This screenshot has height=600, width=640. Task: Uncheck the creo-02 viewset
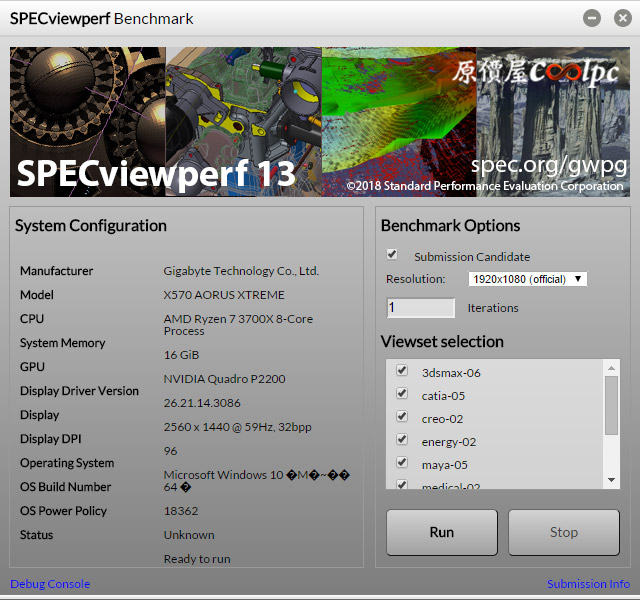click(x=402, y=416)
